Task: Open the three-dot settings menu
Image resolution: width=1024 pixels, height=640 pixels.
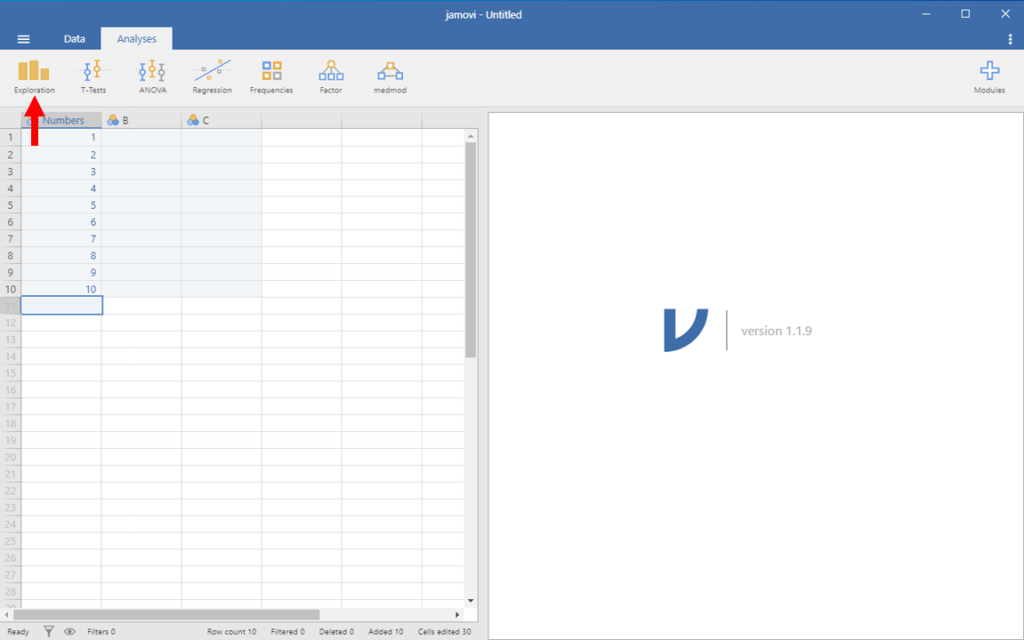Action: click(x=1008, y=38)
